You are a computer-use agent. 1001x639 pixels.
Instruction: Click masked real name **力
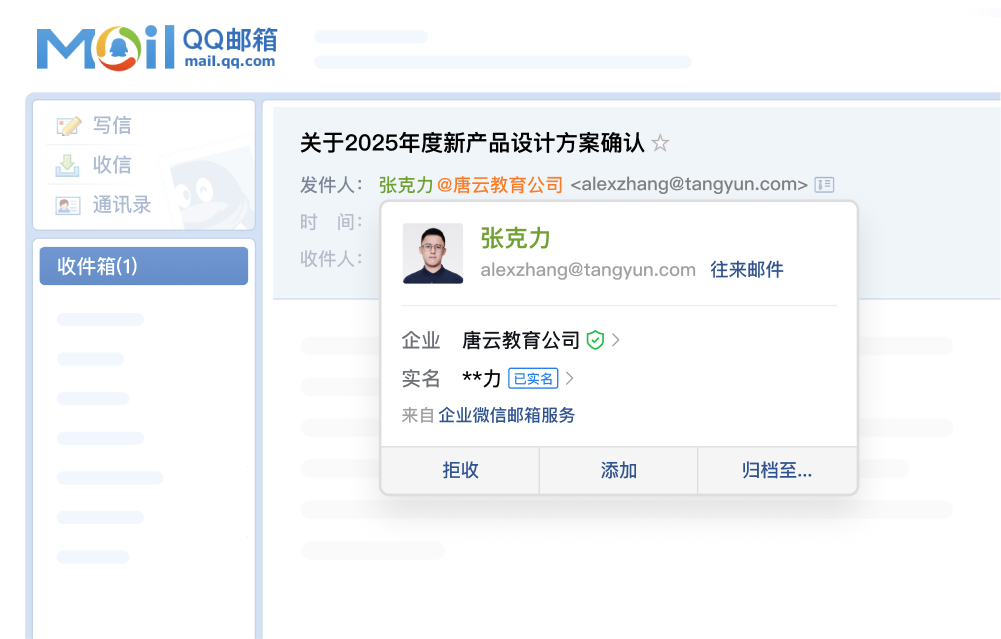tap(481, 379)
